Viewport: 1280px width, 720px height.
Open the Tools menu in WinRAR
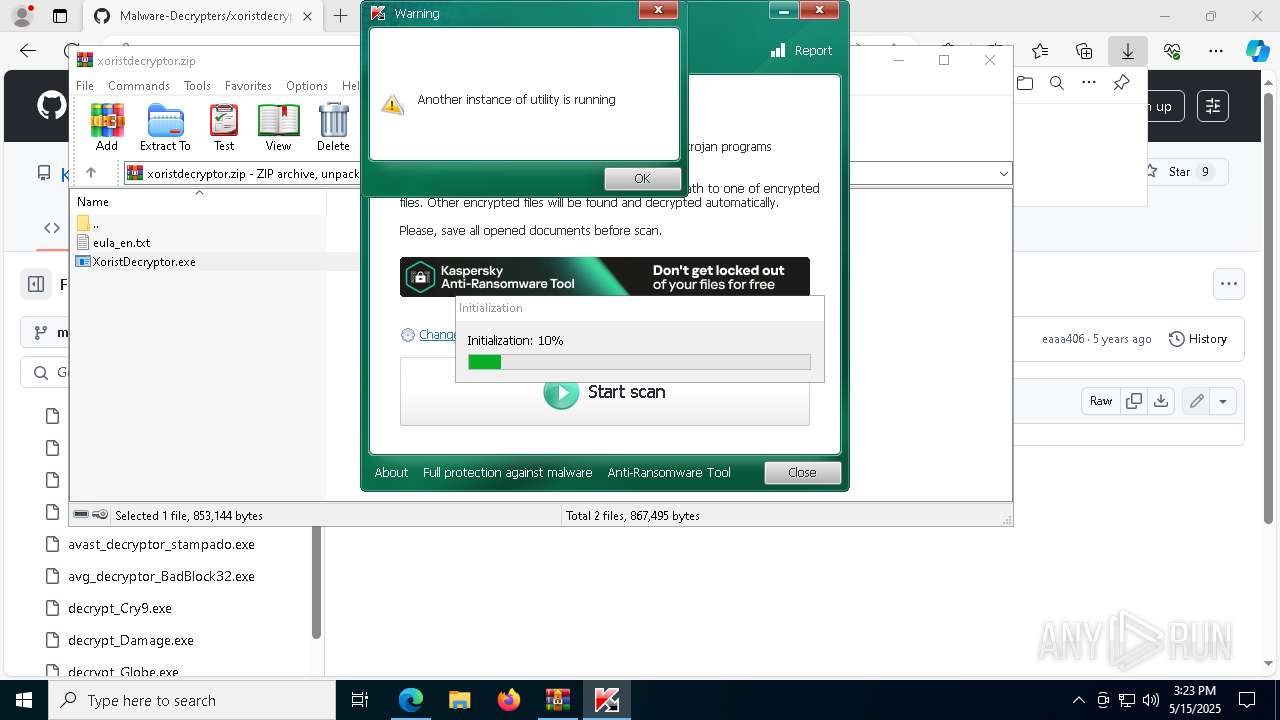[197, 86]
